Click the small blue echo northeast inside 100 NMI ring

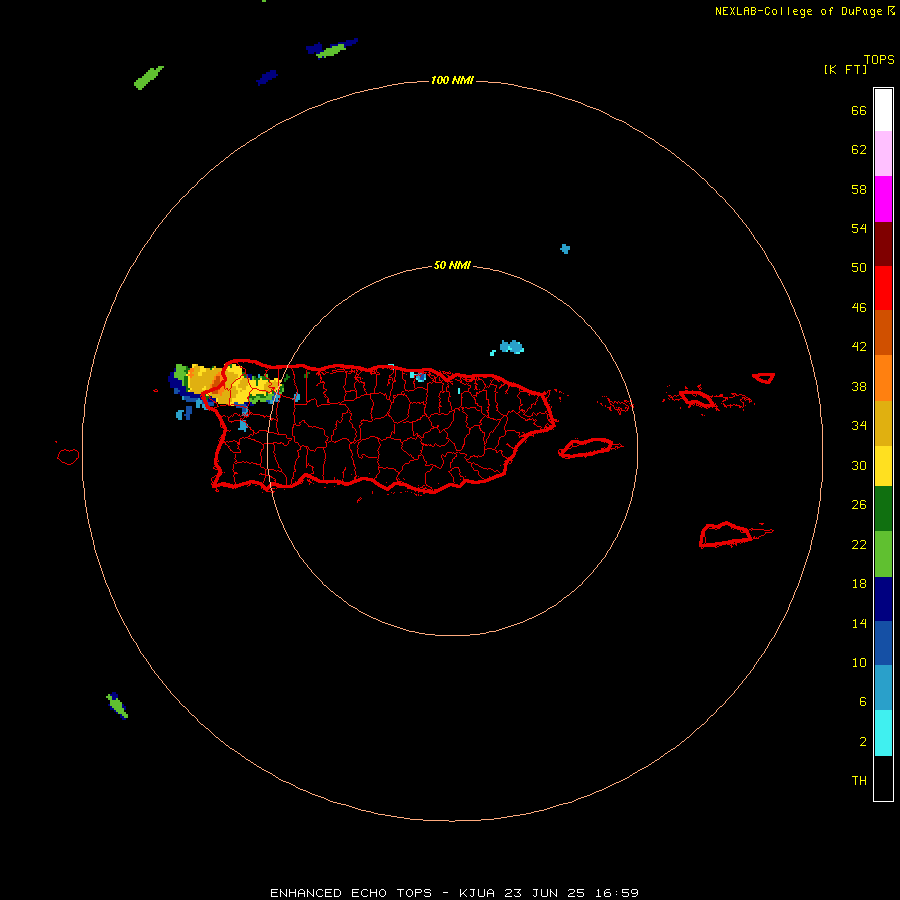[x=565, y=249]
